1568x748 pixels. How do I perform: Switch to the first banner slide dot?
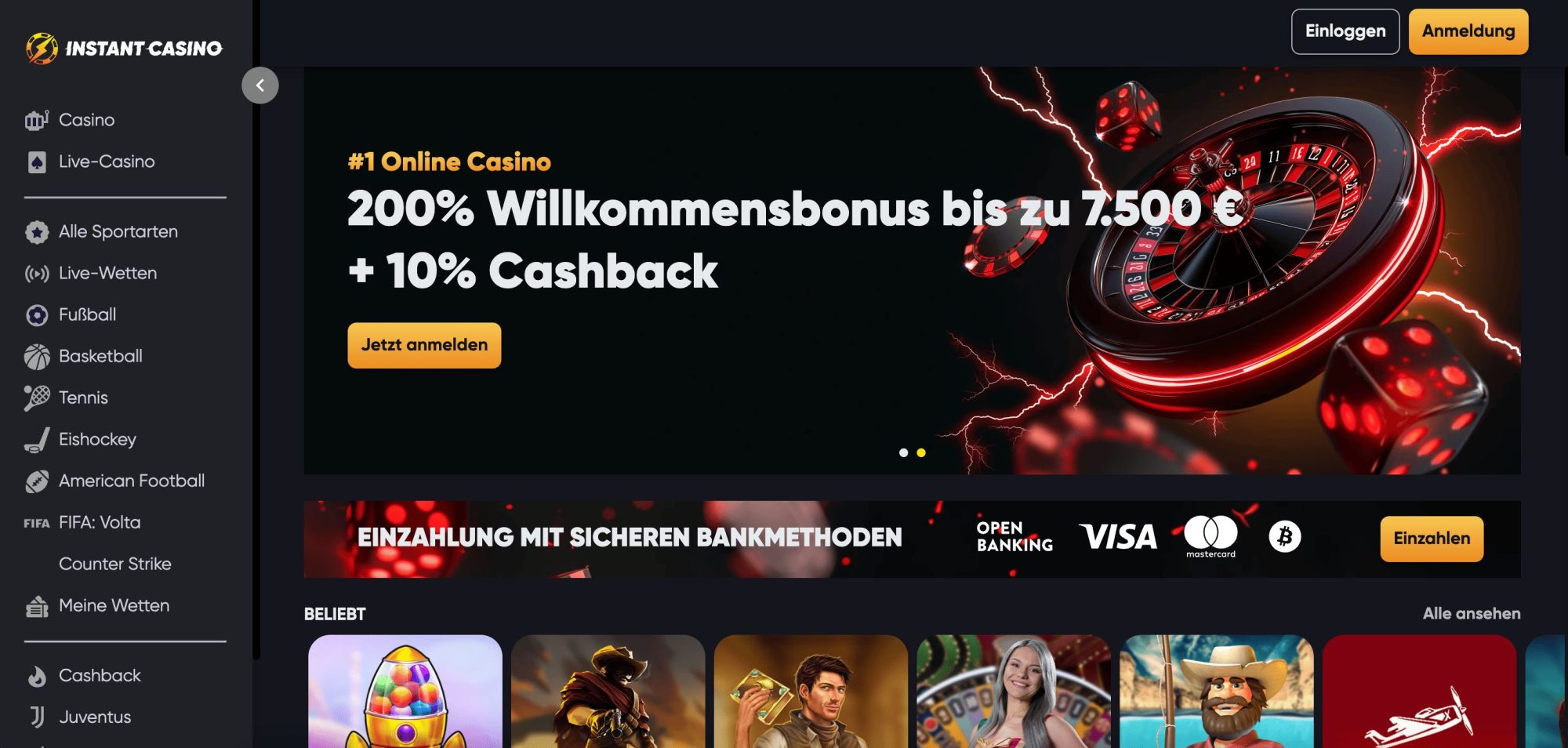tap(903, 453)
